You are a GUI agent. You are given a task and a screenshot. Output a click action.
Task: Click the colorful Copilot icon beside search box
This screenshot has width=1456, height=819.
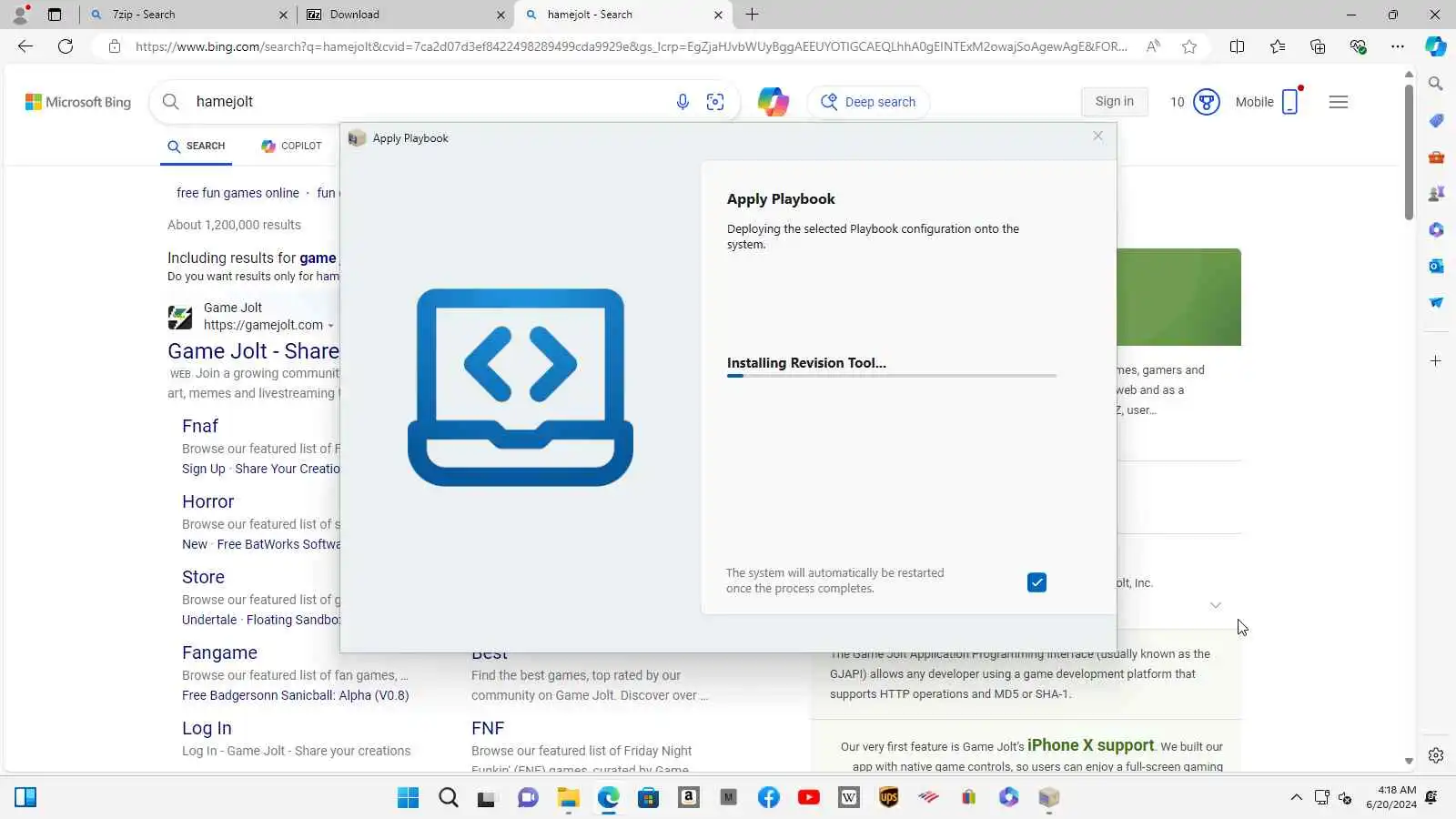773,102
